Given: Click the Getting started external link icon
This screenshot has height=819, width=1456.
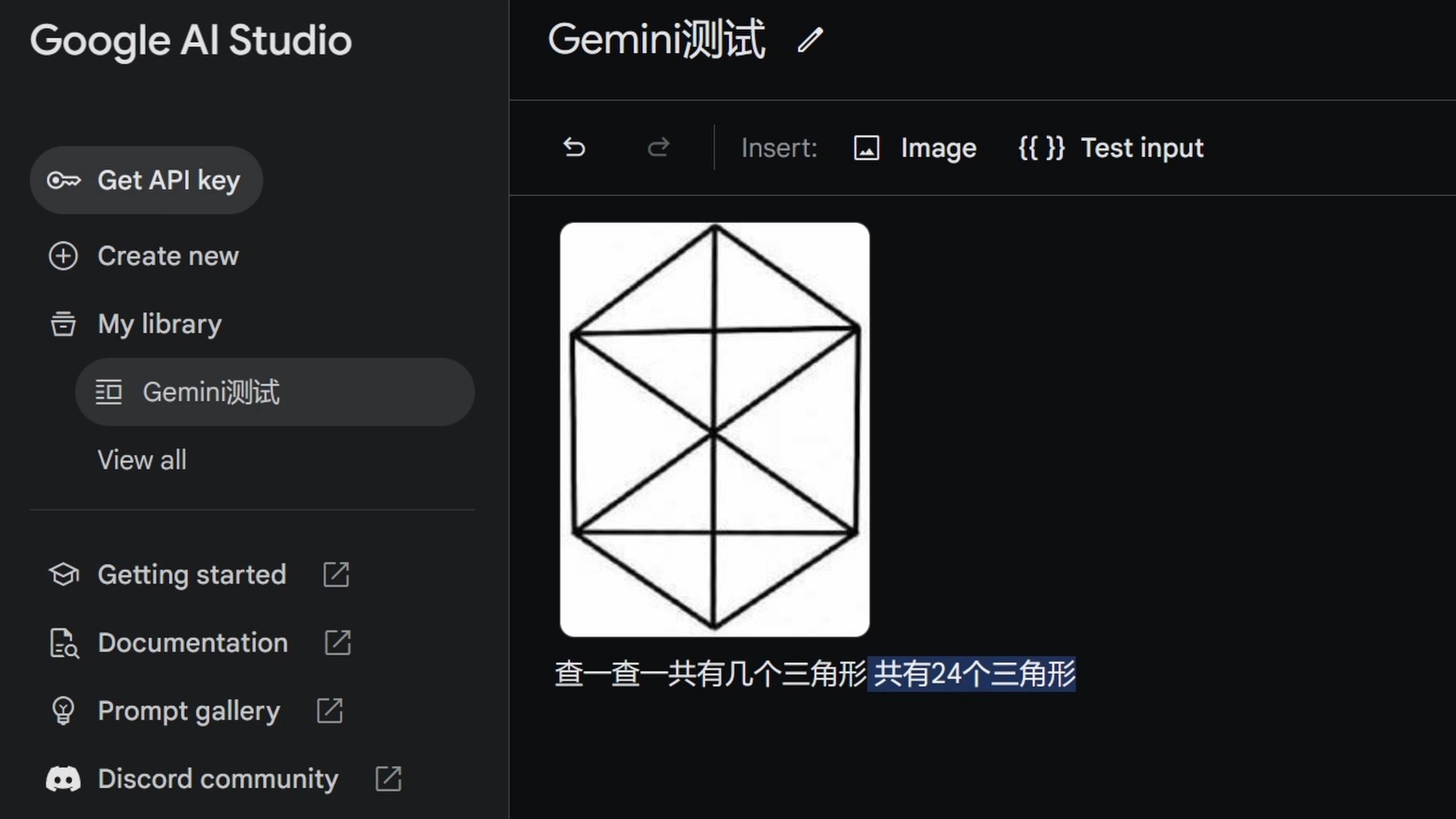Looking at the screenshot, I should tap(337, 574).
